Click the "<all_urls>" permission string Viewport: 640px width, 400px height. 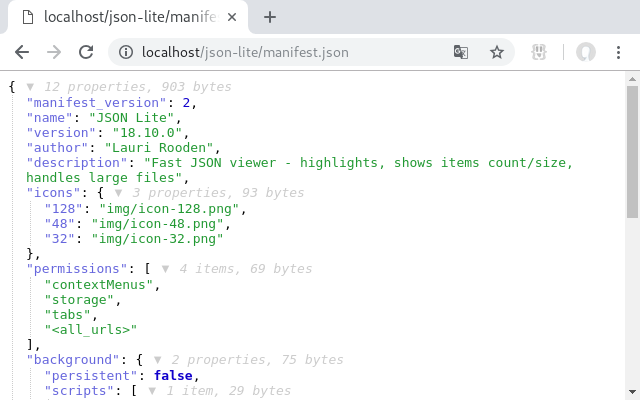pyautogui.click(x=91, y=330)
